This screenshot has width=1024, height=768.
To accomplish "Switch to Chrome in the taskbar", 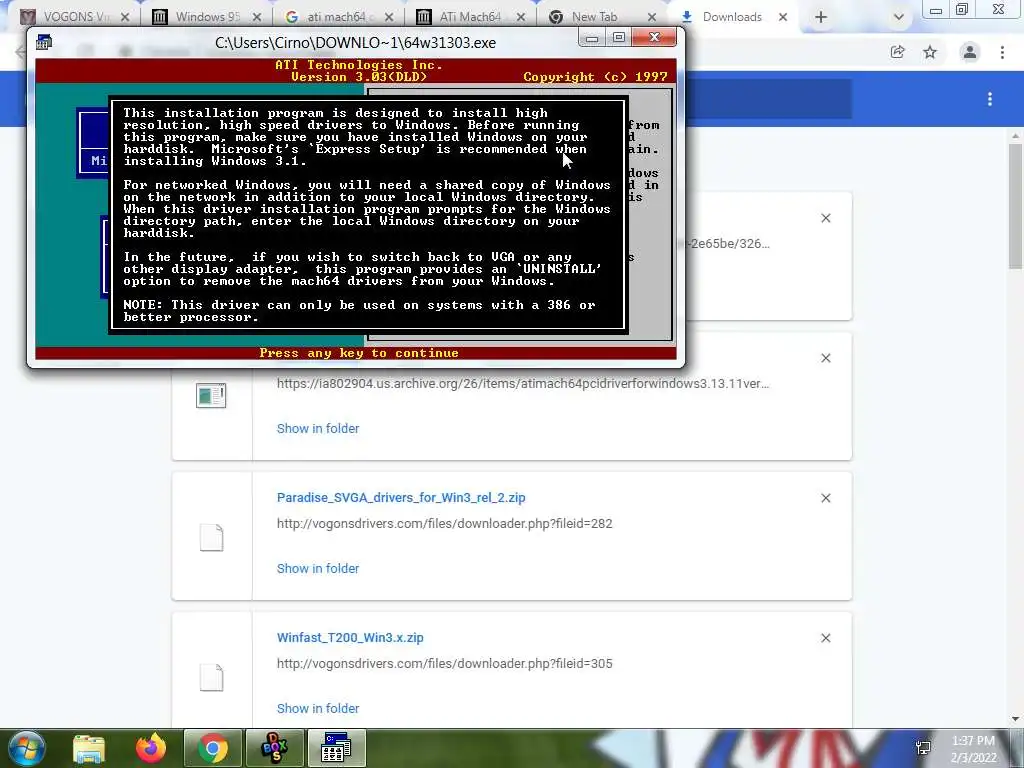I will [x=213, y=748].
